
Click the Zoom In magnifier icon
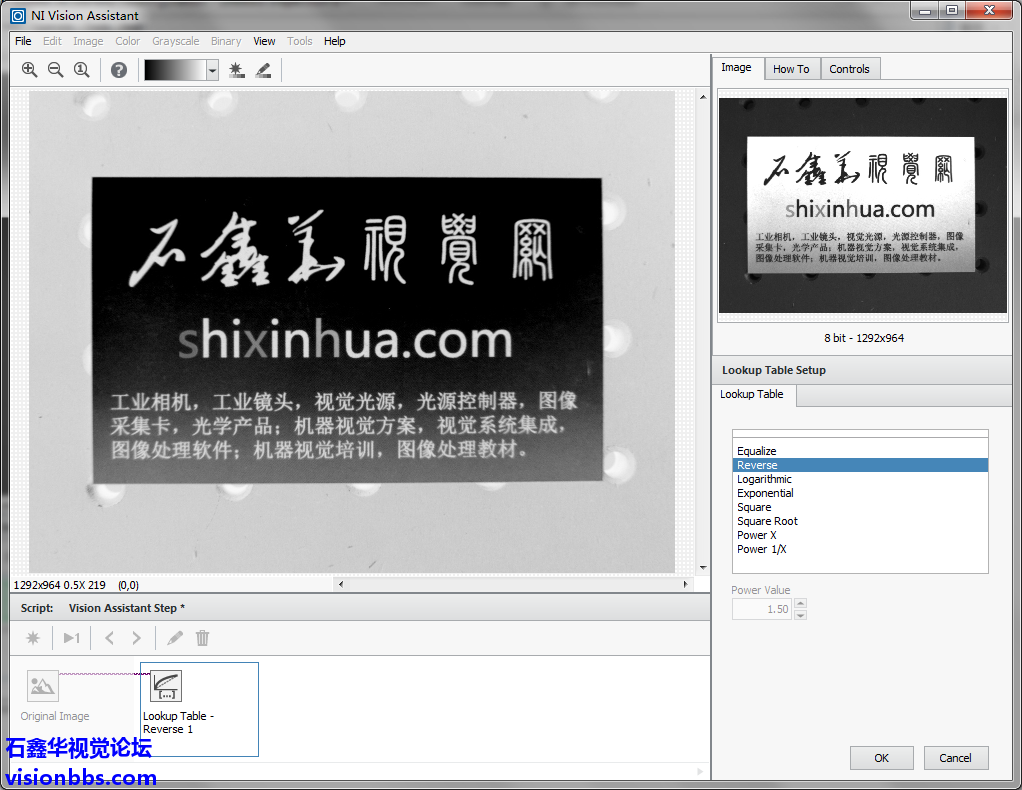pos(29,70)
